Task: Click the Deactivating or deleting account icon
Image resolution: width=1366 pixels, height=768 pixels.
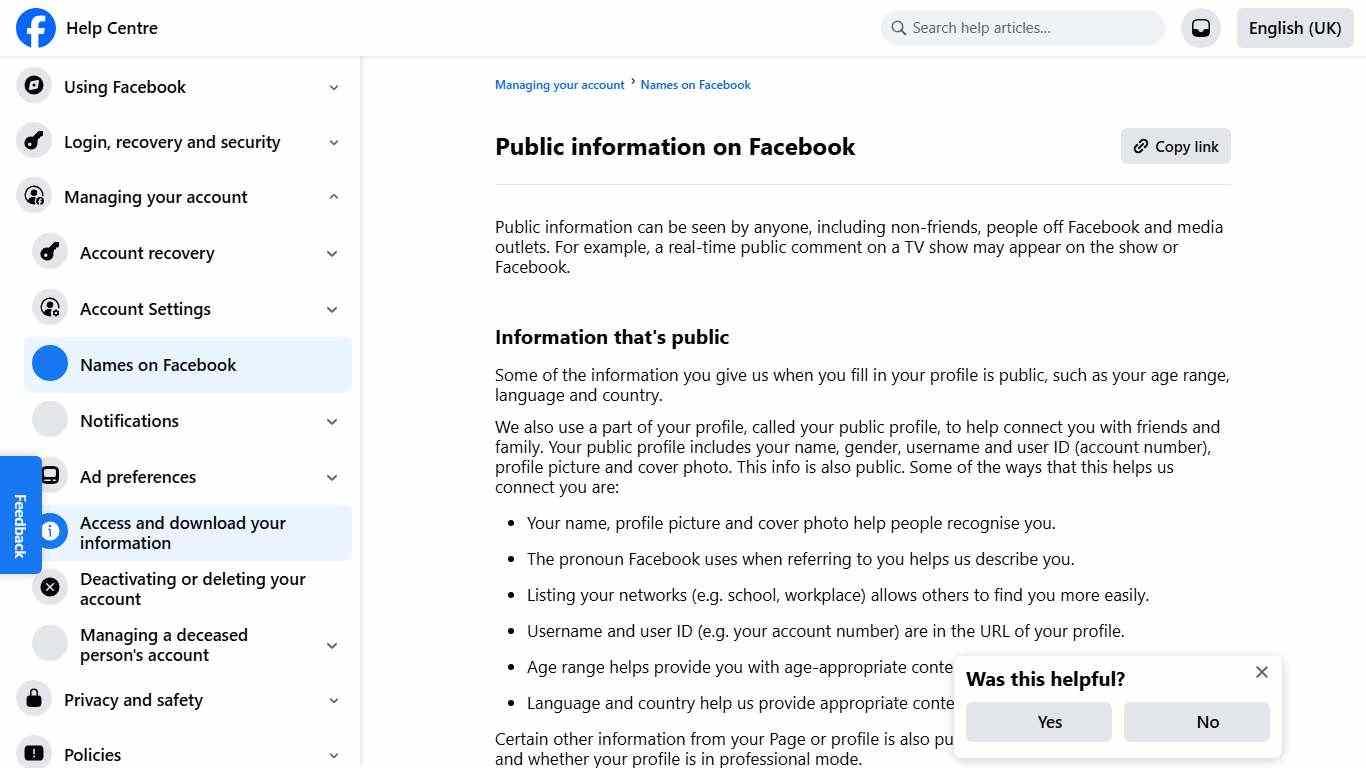Action: tap(49, 587)
